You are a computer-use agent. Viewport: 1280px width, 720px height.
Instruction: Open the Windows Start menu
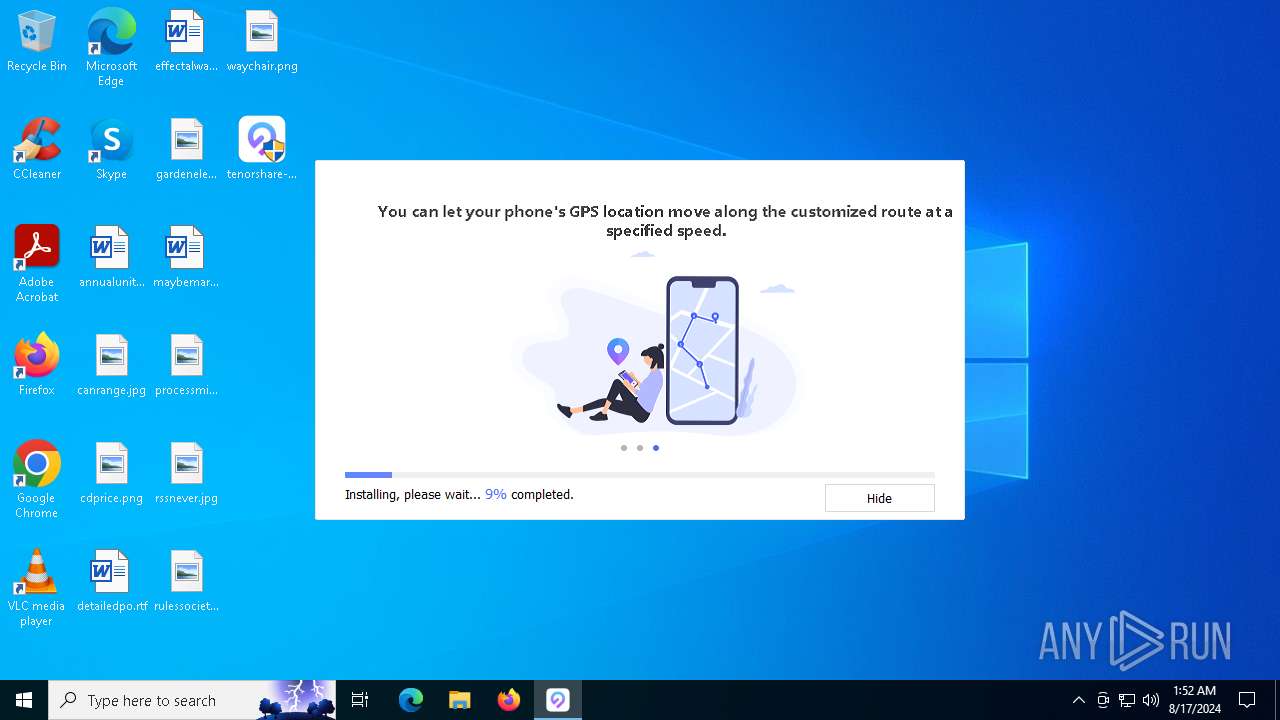click(24, 700)
